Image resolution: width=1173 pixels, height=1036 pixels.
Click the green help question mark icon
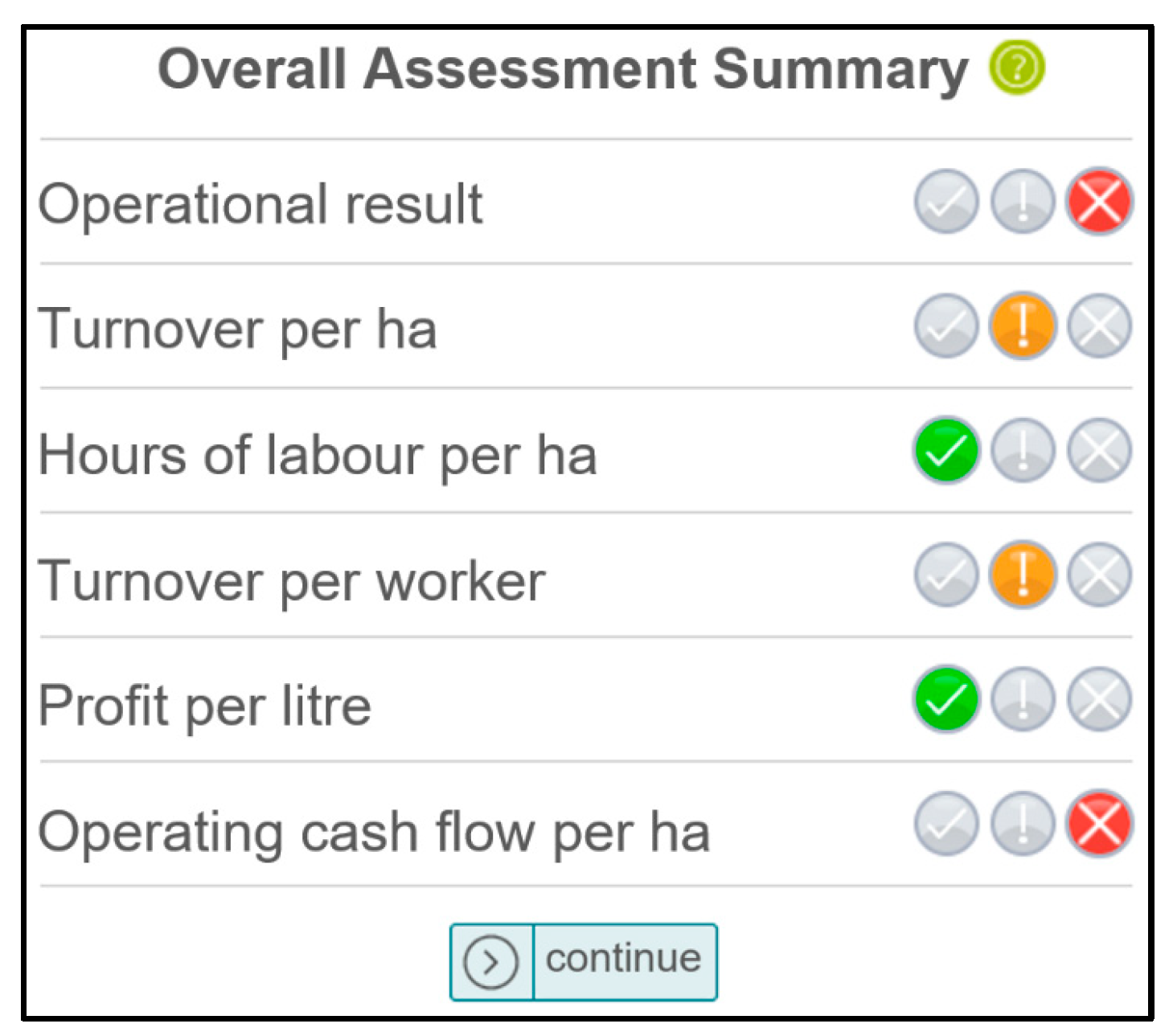(x=1017, y=68)
